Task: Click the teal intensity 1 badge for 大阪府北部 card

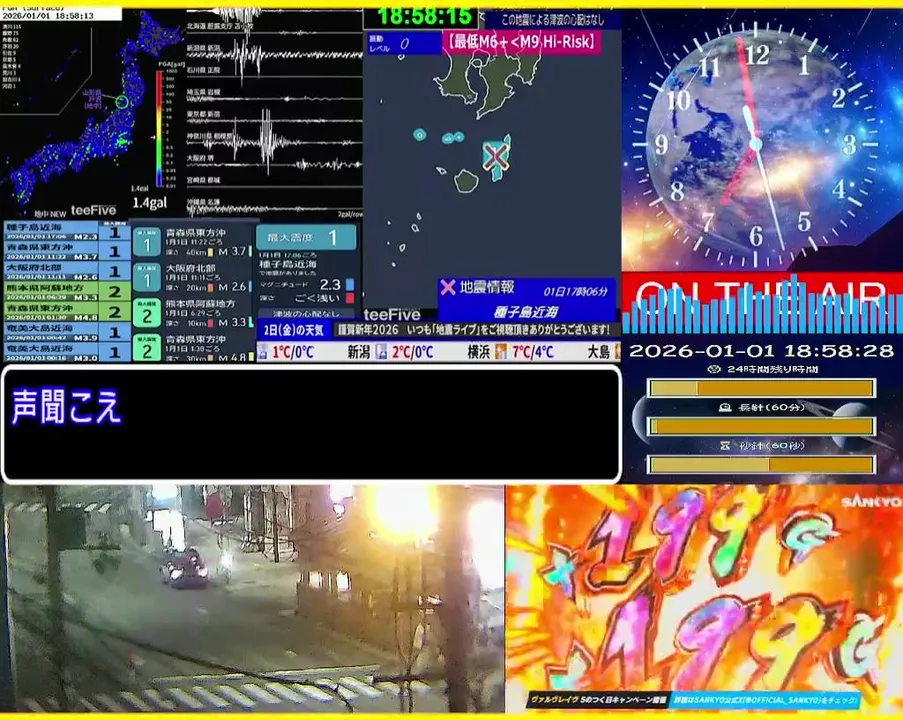Action: click(x=146, y=279)
